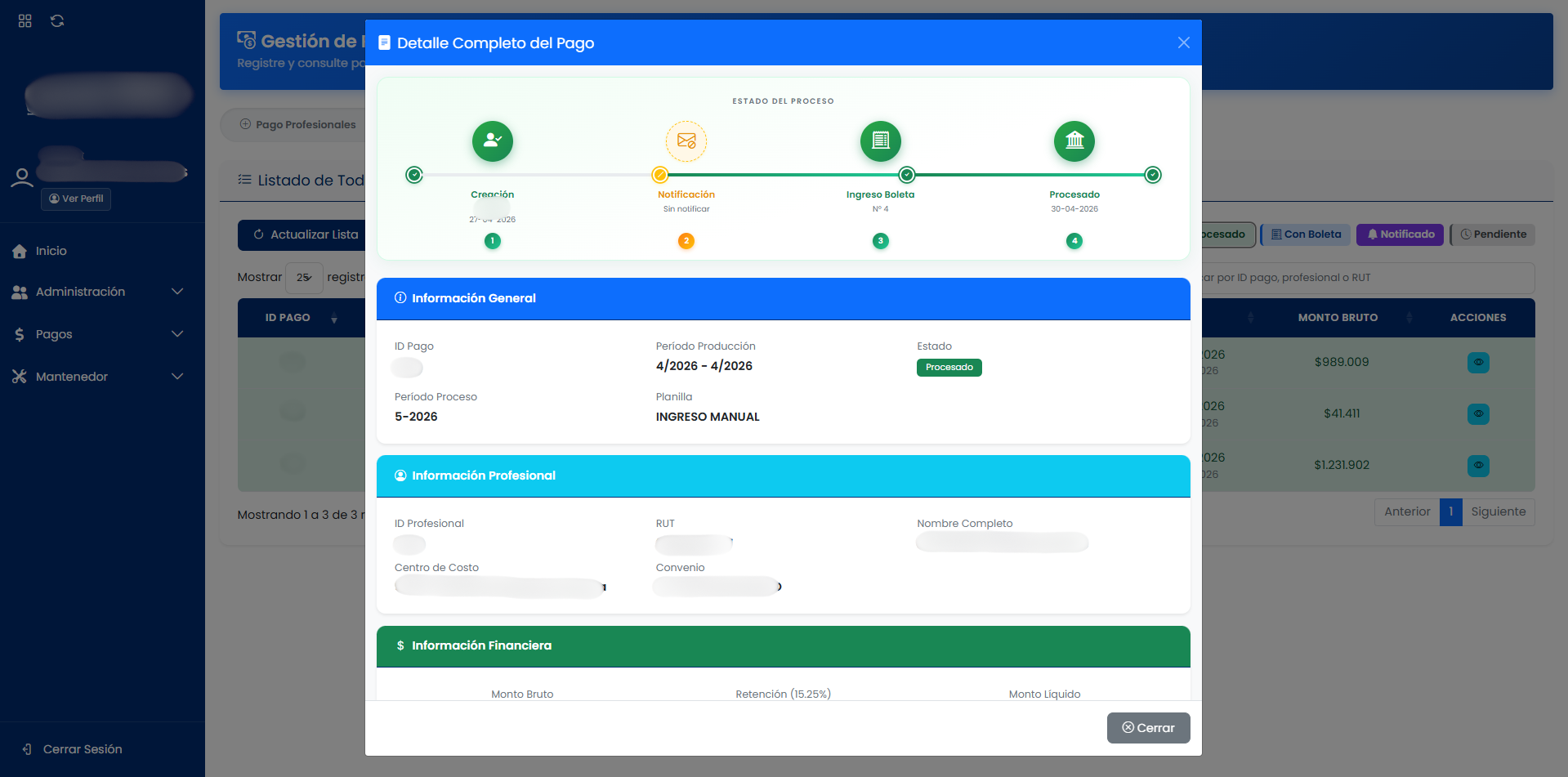
Task: Open Ver Perfil profile button
Action: click(x=76, y=199)
